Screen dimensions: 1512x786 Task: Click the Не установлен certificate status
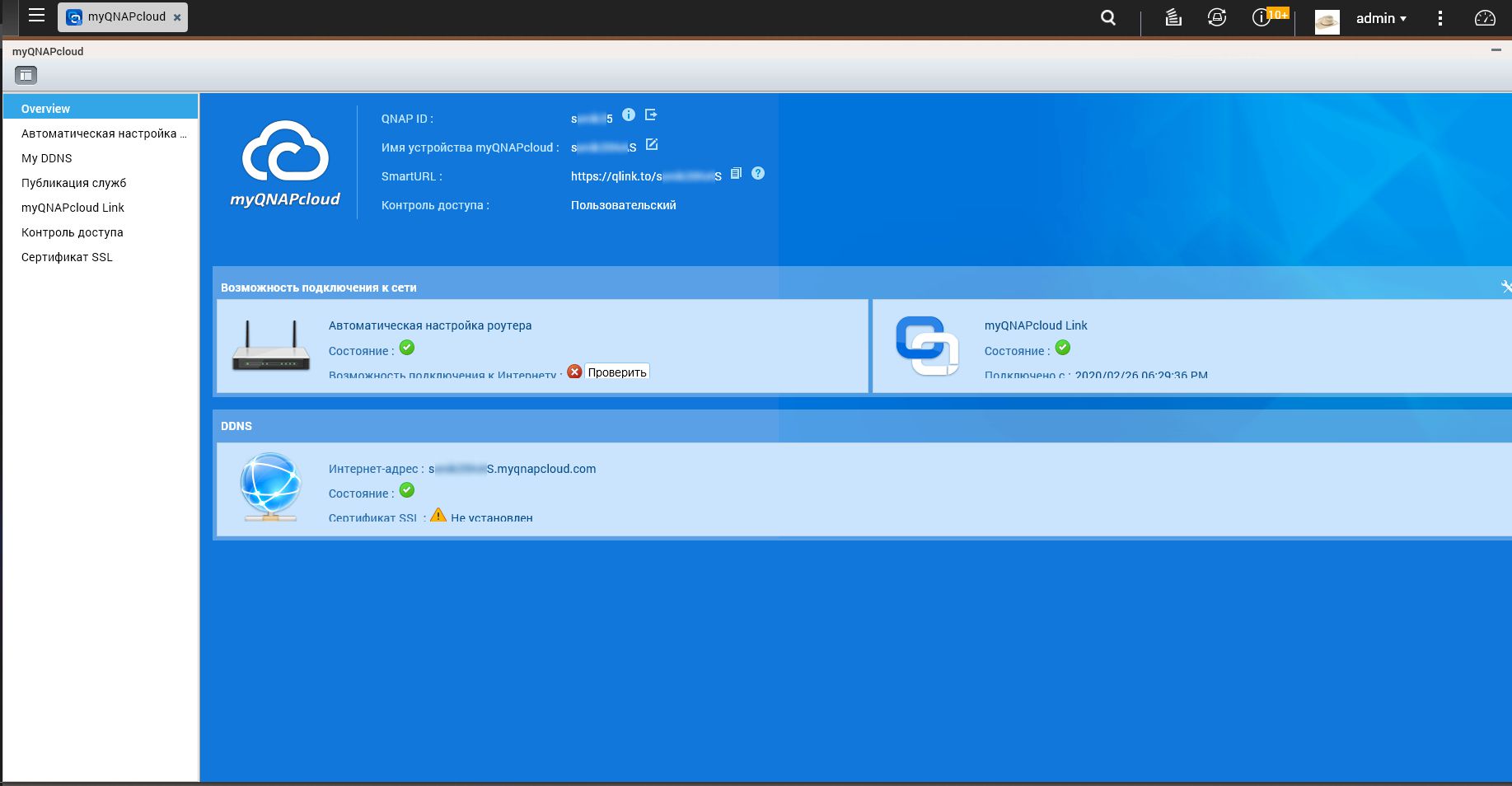[492, 517]
